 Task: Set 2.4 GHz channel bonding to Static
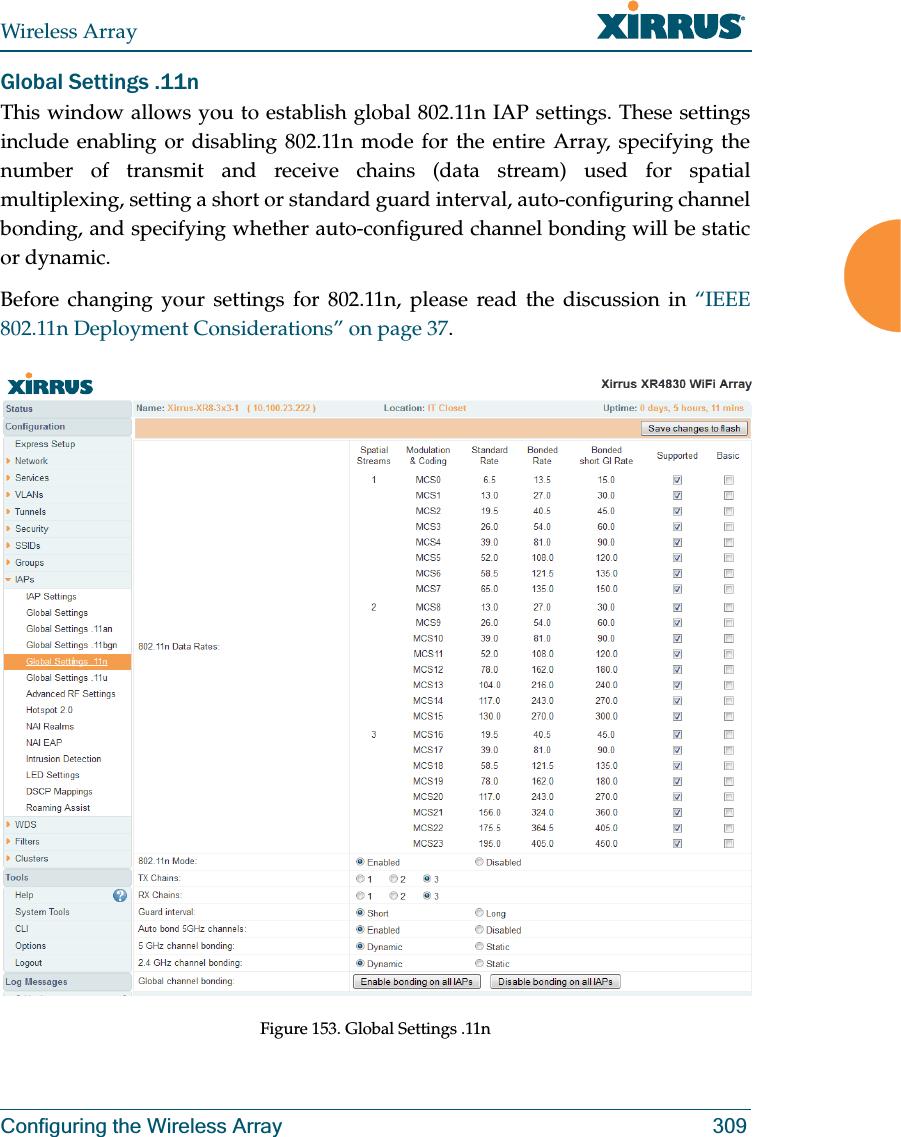pos(479,964)
